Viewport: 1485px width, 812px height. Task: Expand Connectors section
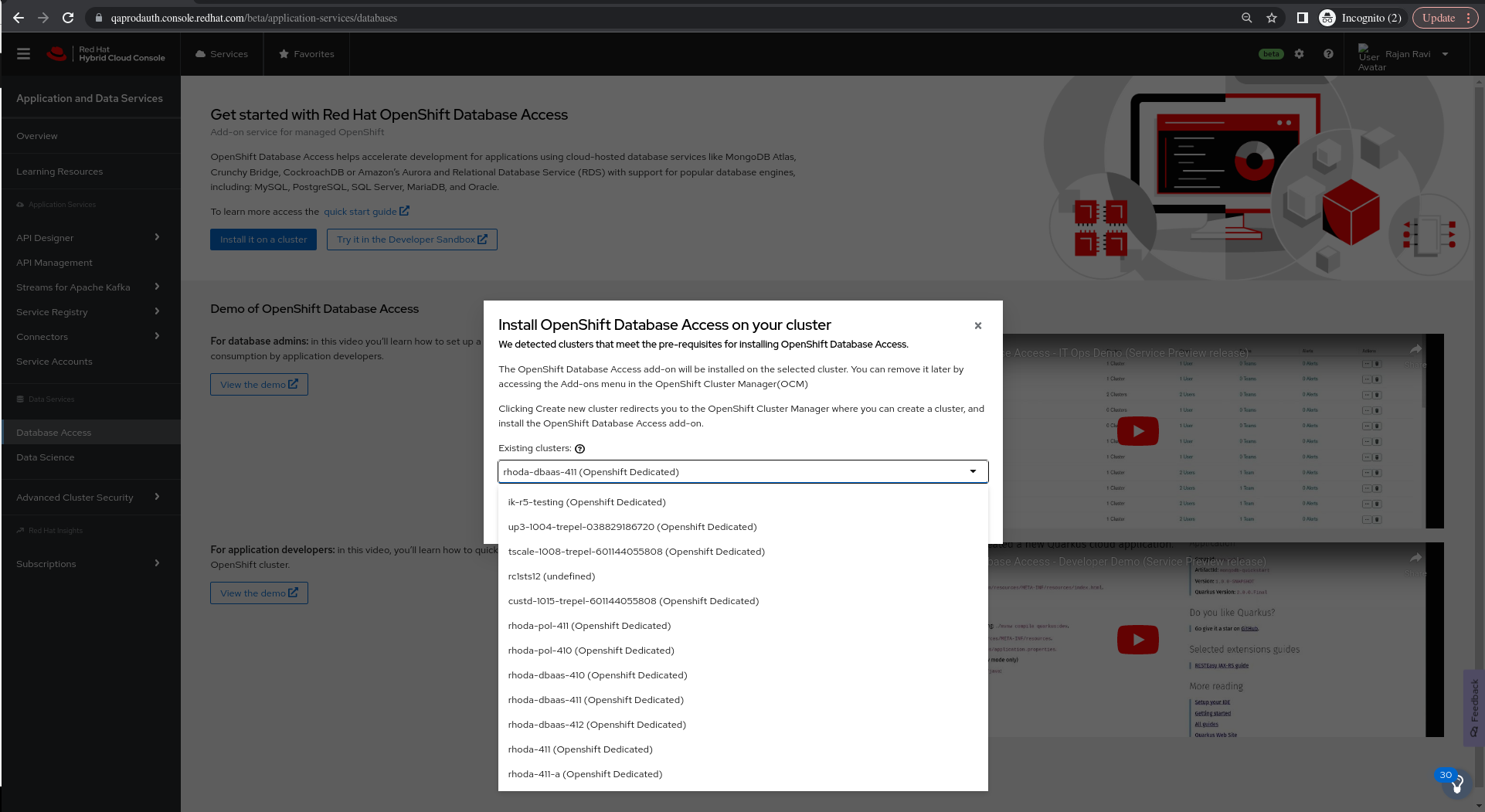91,337
